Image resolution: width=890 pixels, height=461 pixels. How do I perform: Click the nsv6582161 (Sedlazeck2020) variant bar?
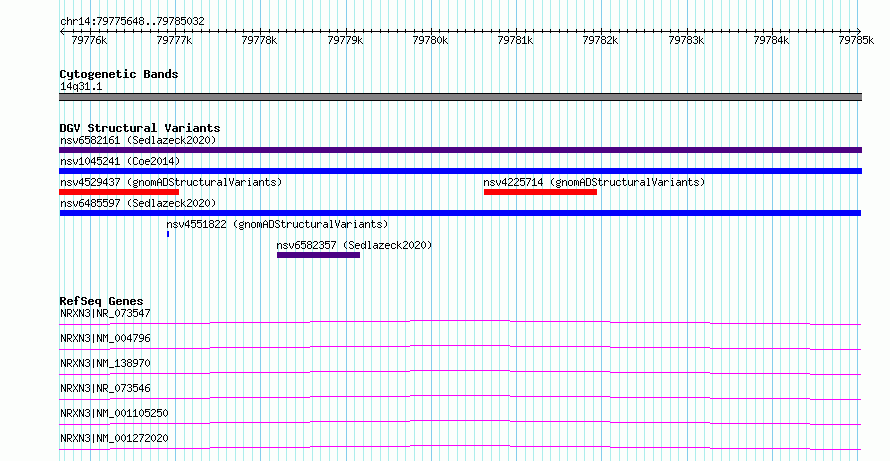click(x=460, y=150)
